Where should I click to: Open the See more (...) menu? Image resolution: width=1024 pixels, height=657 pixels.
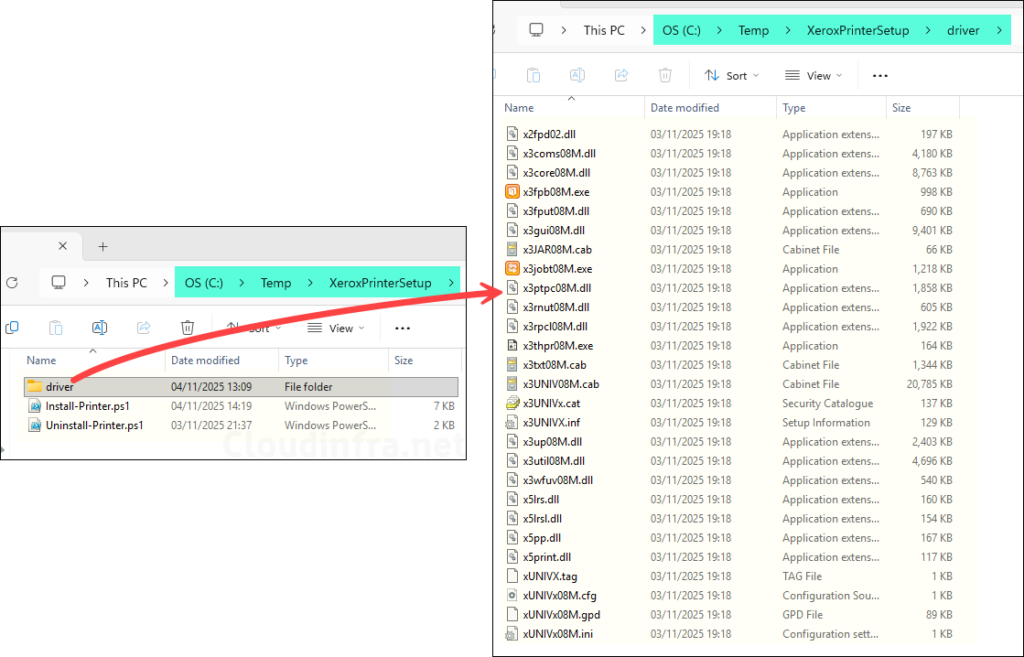click(x=879, y=75)
